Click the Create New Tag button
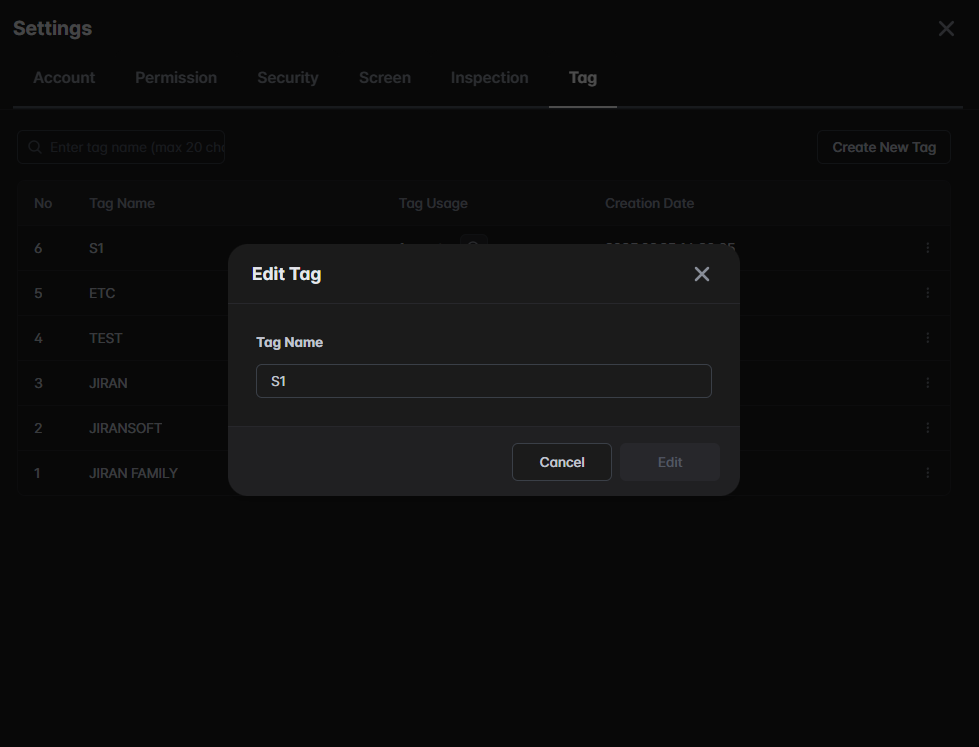Viewport: 979px width, 747px height. point(884,147)
